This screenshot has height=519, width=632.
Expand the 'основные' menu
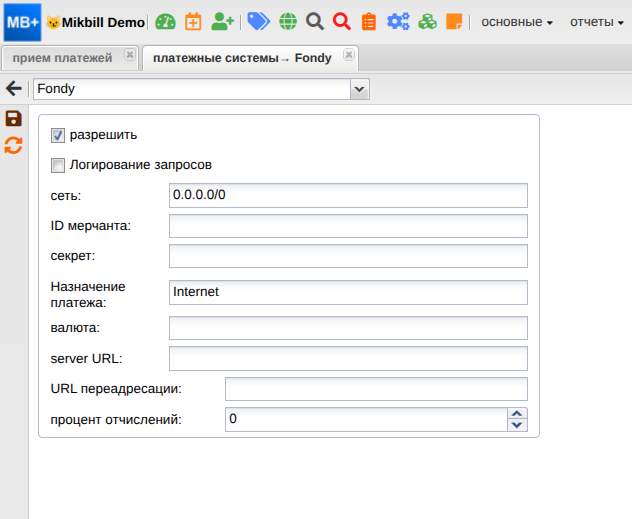517,22
